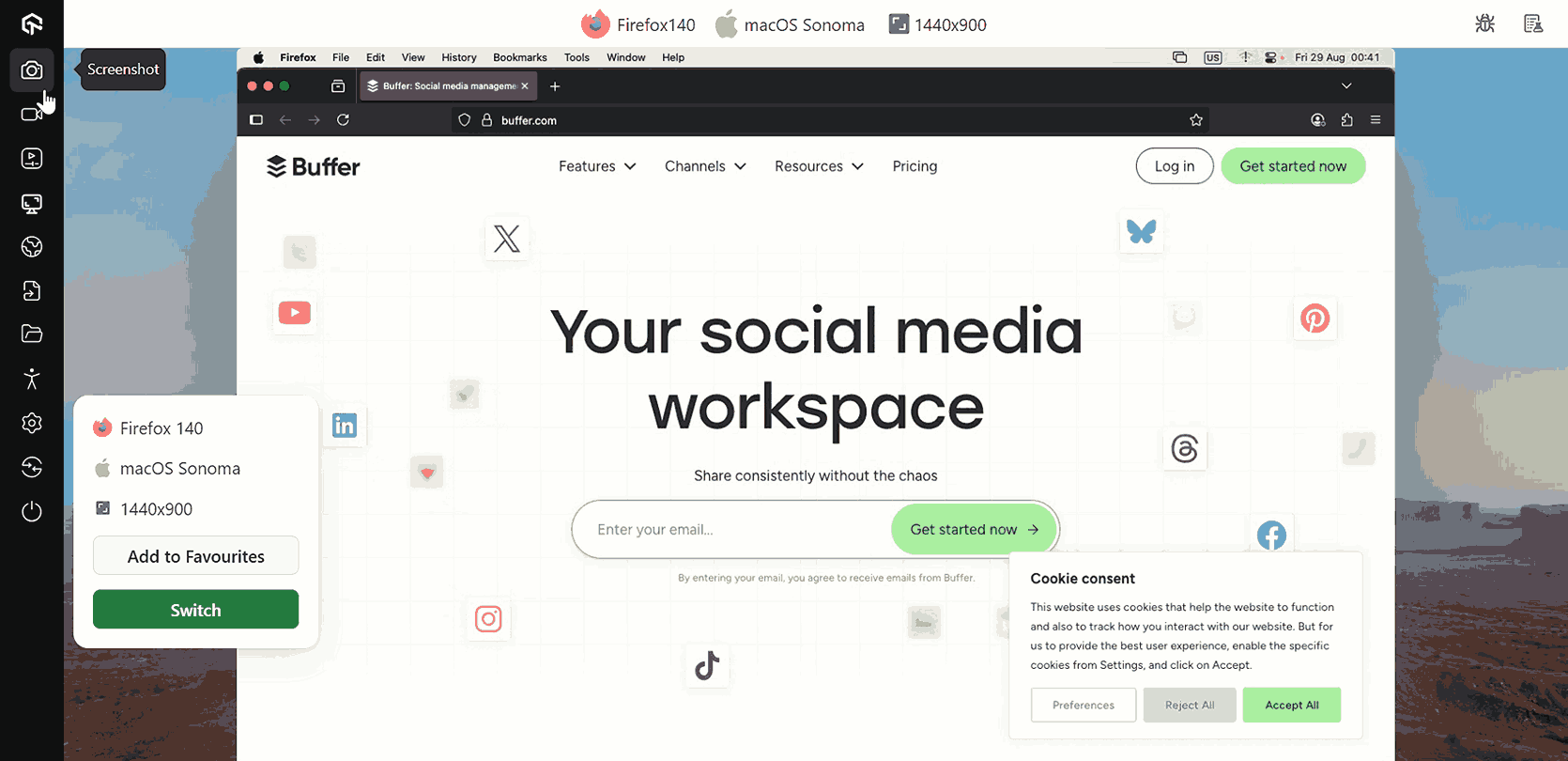This screenshot has width=1568, height=761.
Task: Toggle the Firefox sidebar icon left of Back
Action: 256,120
